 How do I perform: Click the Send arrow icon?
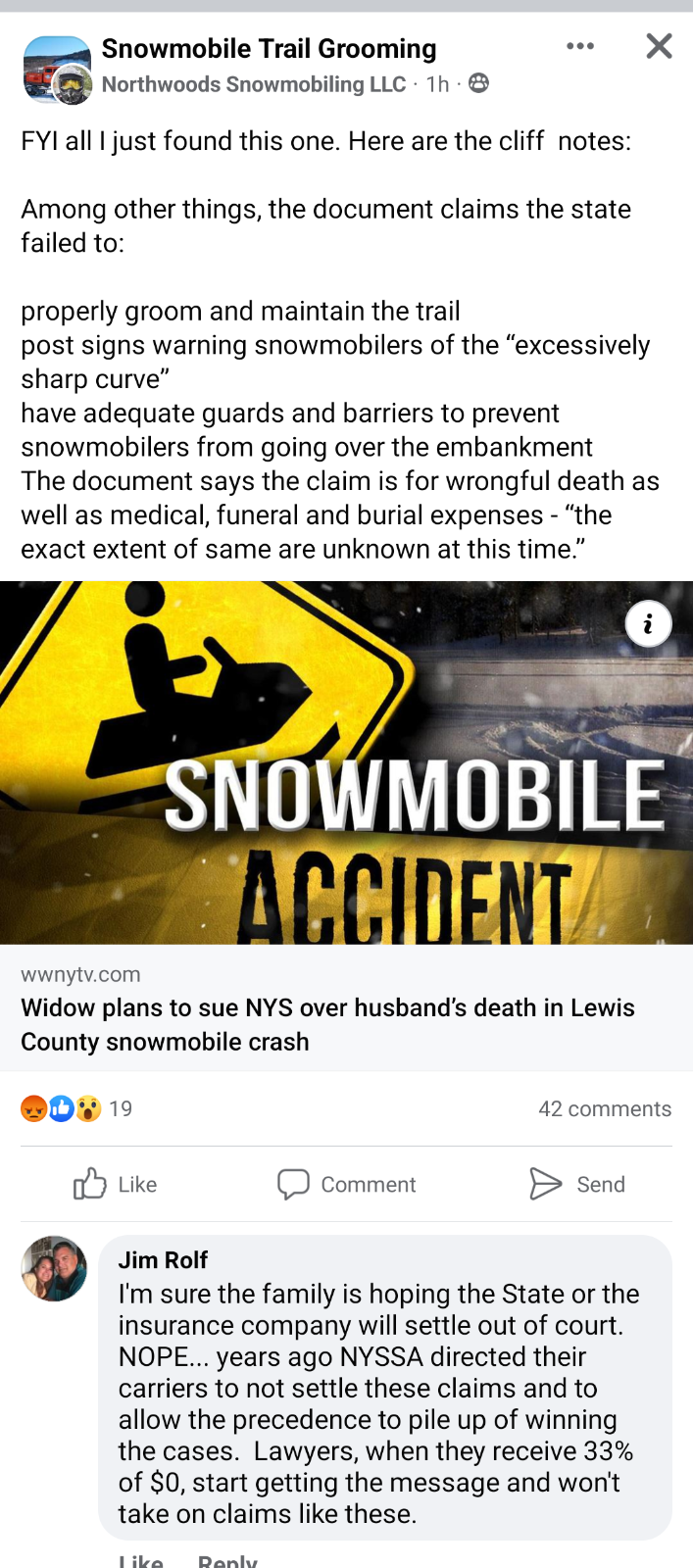545,1184
